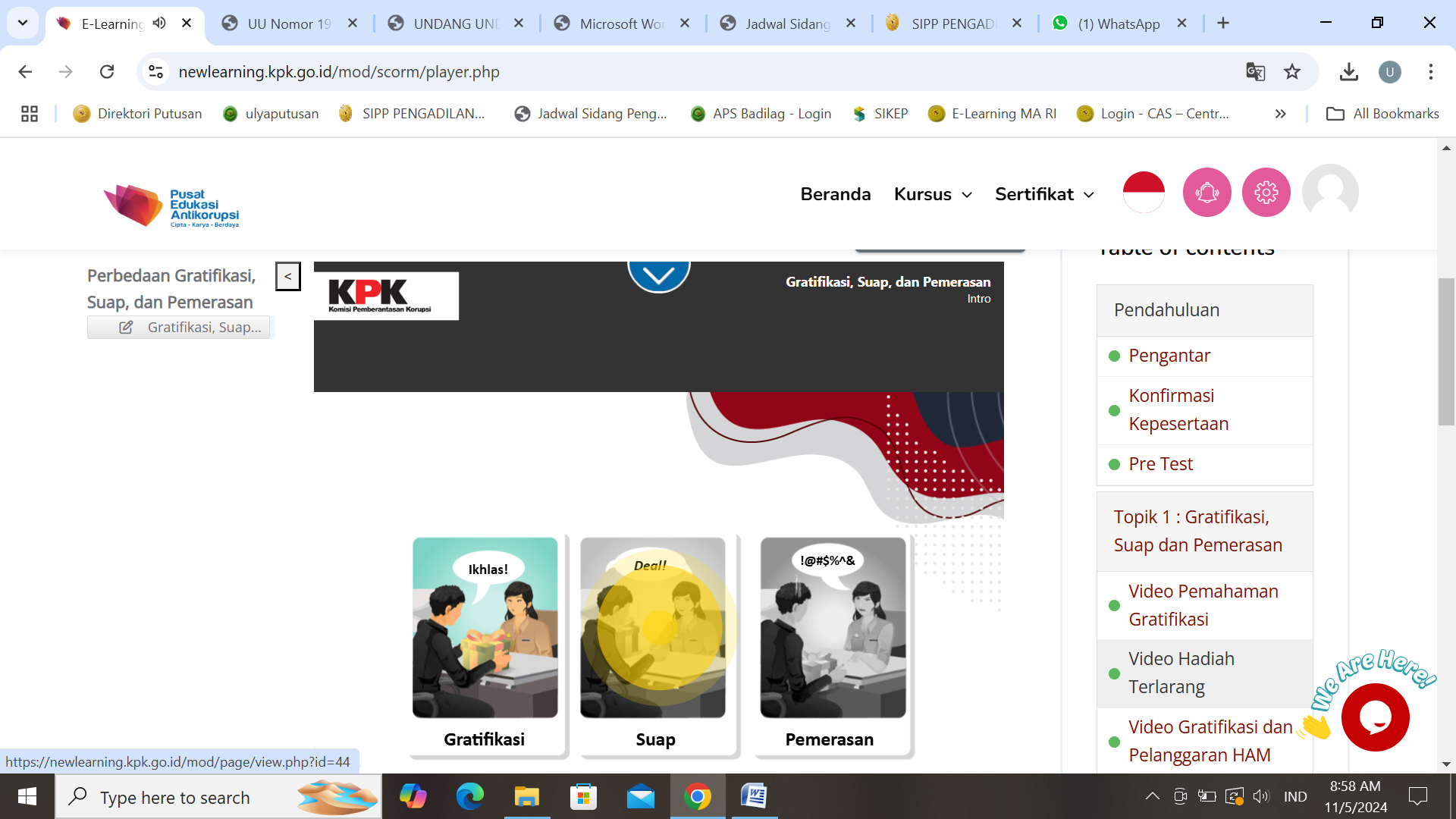
Task: Open the notification bell on the e-learning site
Action: pos(1207,192)
